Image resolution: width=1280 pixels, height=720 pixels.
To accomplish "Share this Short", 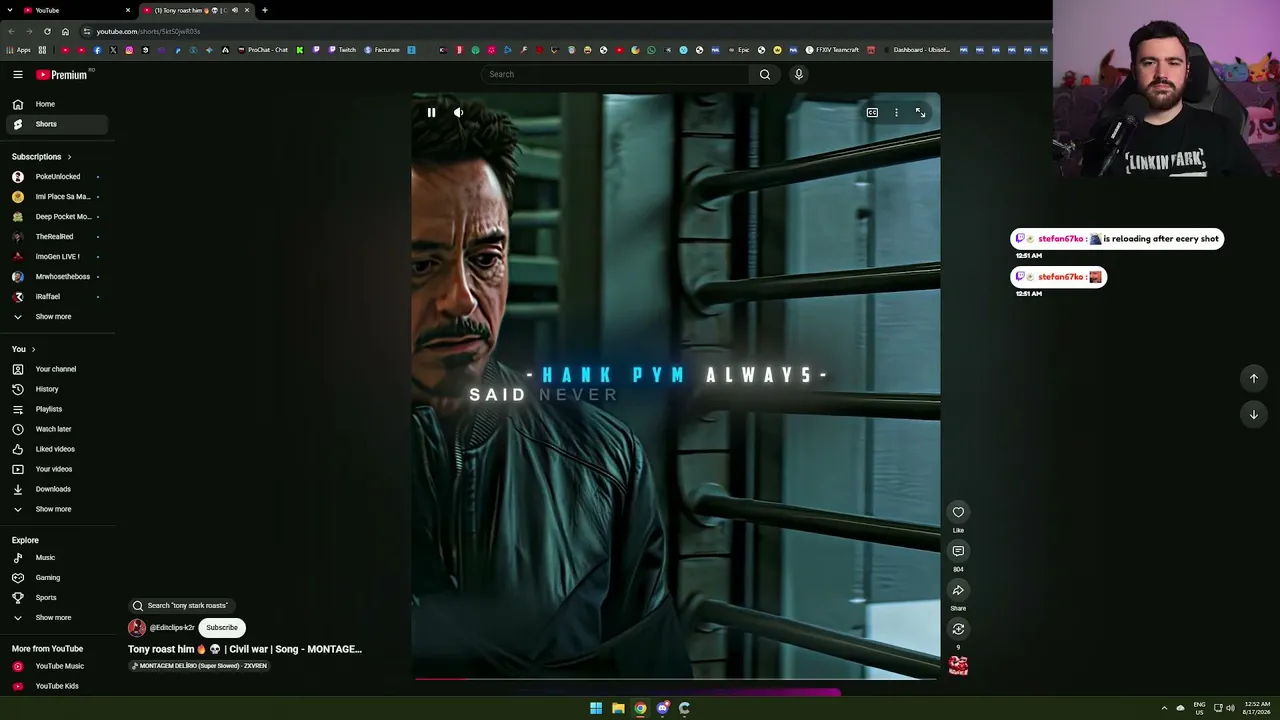I will (958, 590).
